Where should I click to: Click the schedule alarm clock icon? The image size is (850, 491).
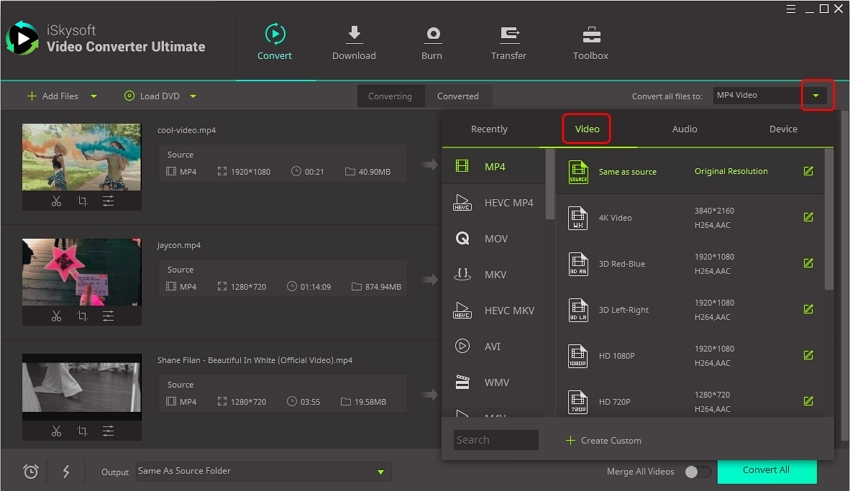(31, 471)
